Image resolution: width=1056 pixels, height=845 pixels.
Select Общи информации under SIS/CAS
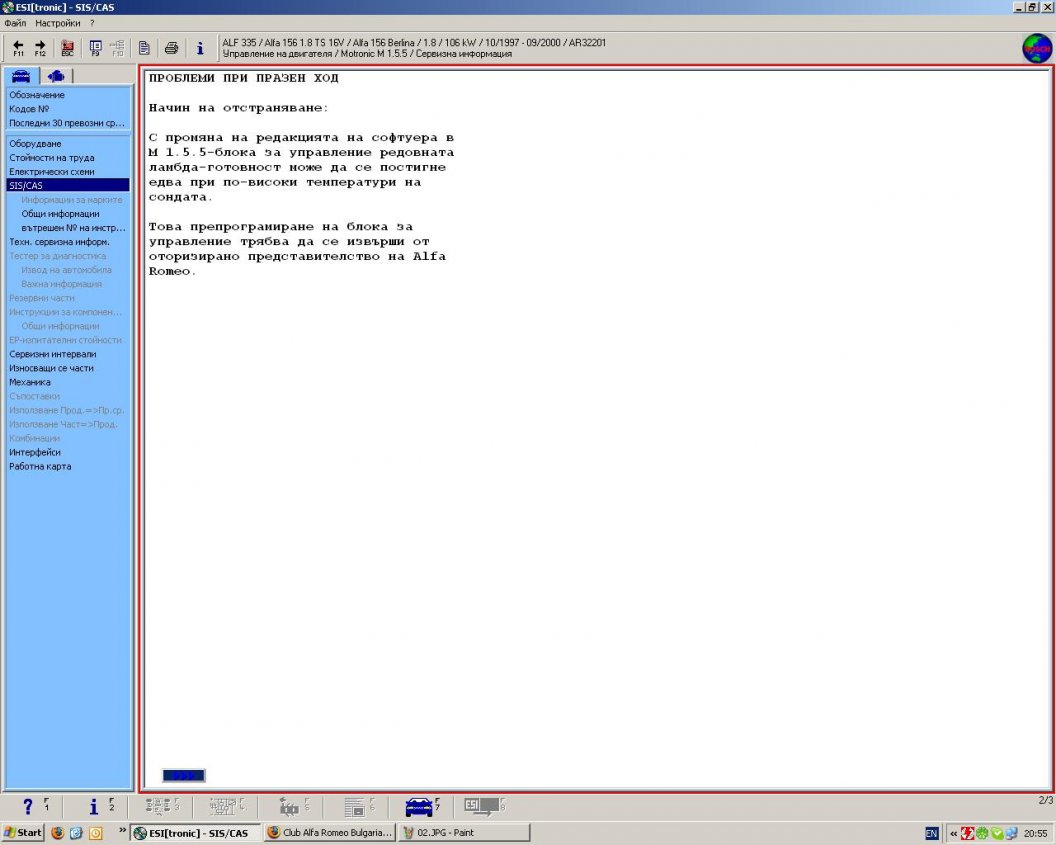point(60,213)
